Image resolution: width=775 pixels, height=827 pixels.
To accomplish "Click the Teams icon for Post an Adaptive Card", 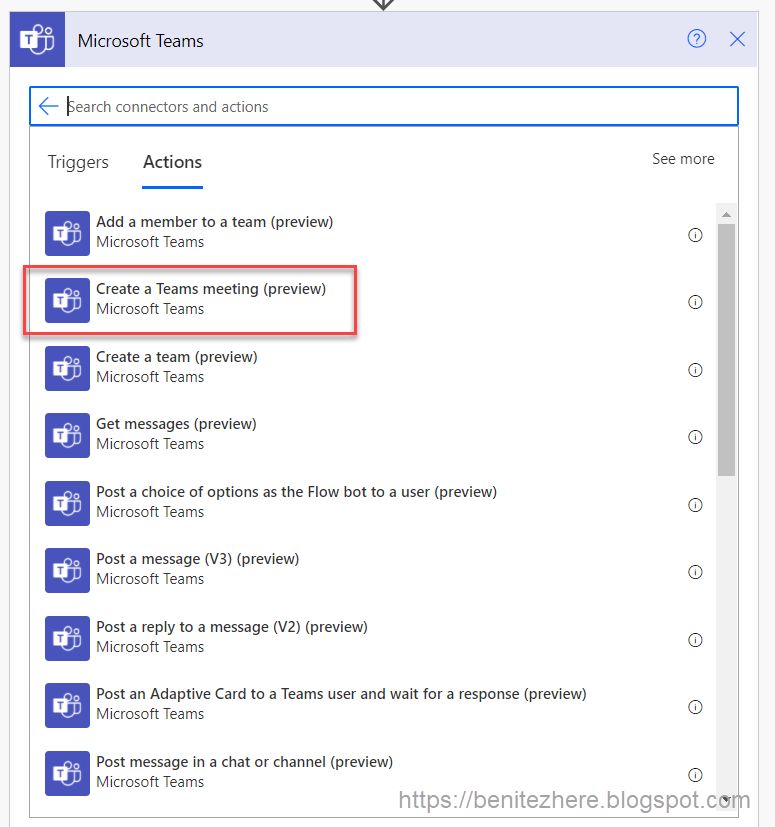I will (x=67, y=705).
